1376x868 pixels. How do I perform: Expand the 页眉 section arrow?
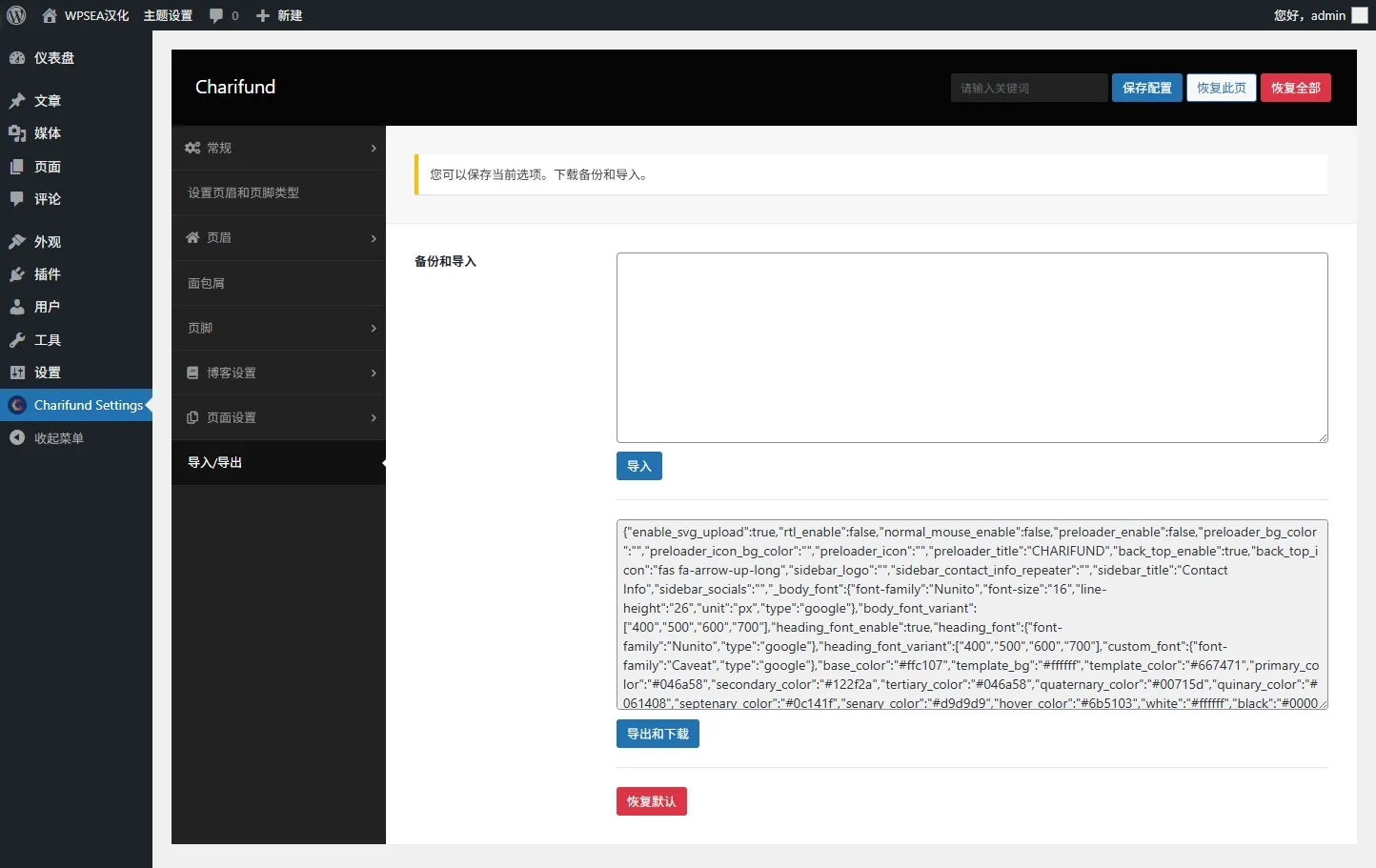pos(374,238)
